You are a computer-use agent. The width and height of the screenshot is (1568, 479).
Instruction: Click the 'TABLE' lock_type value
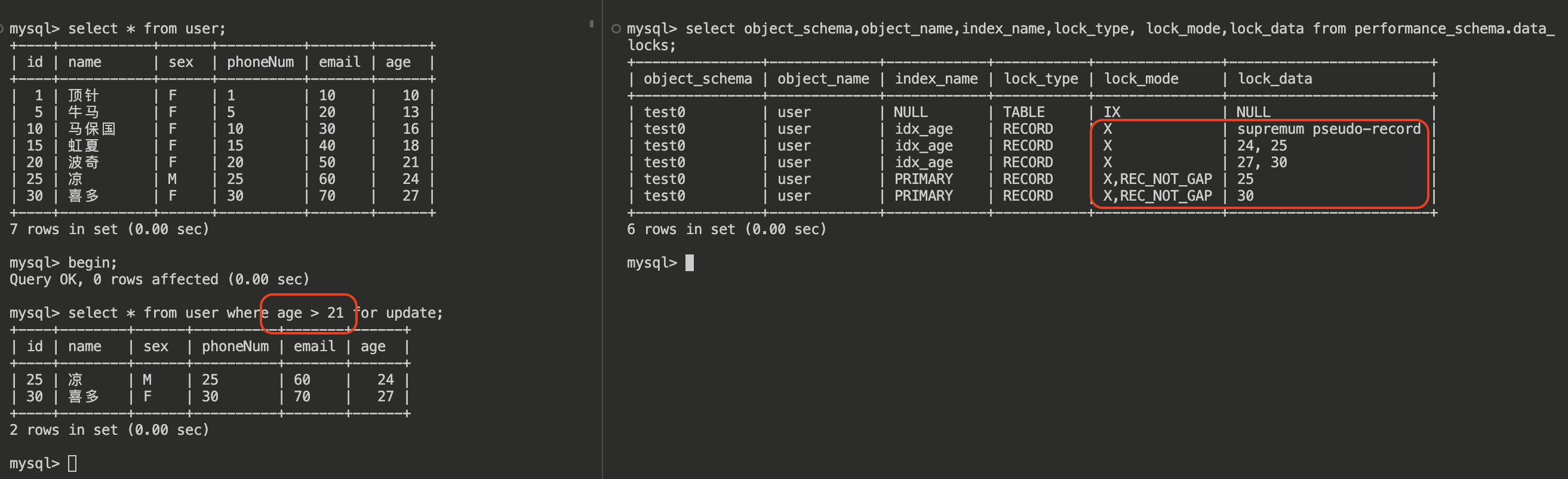coord(1023,113)
